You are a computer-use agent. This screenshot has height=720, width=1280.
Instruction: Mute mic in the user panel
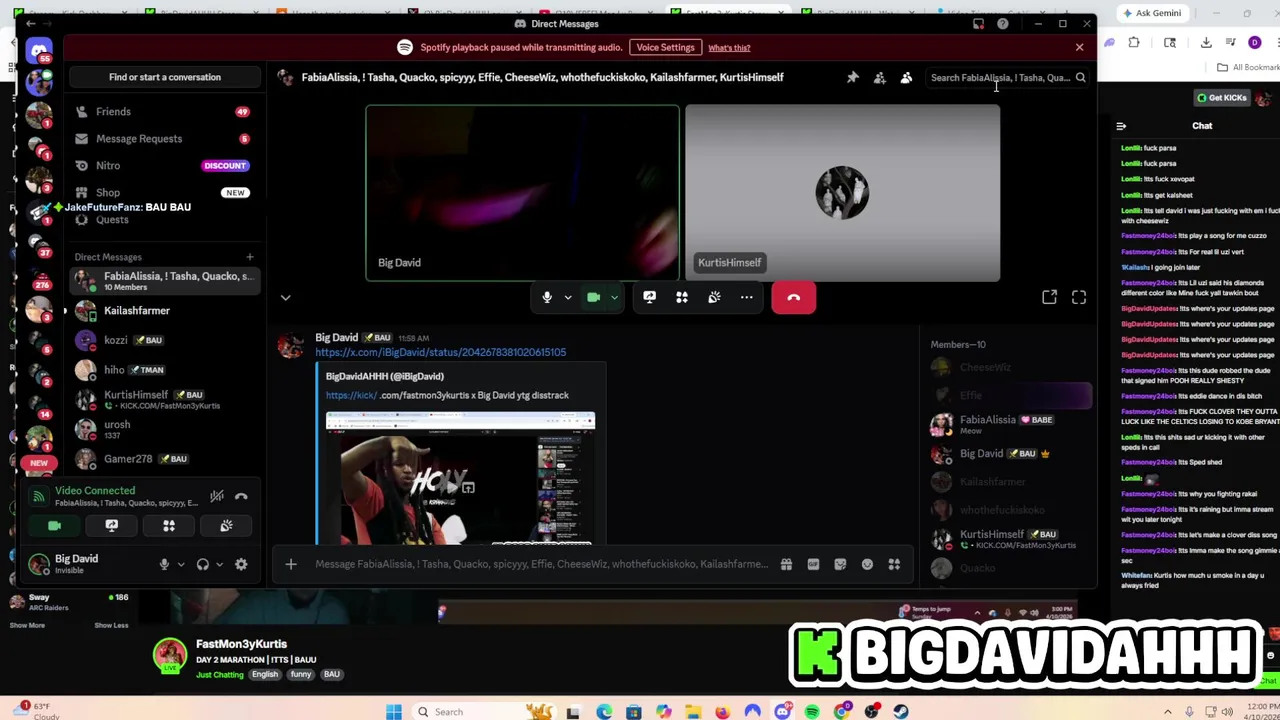[164, 564]
